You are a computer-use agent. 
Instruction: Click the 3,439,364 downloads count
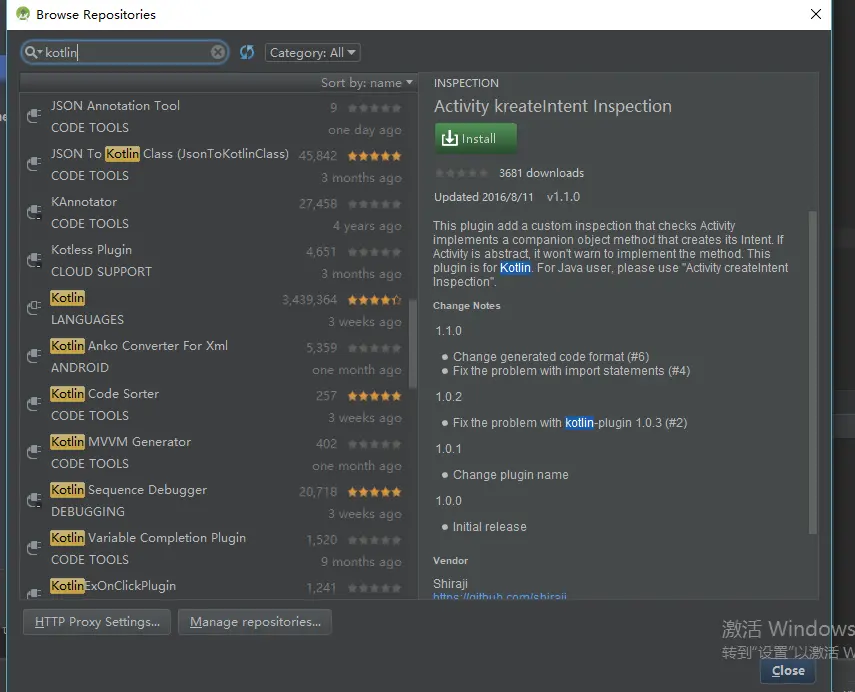(309, 300)
